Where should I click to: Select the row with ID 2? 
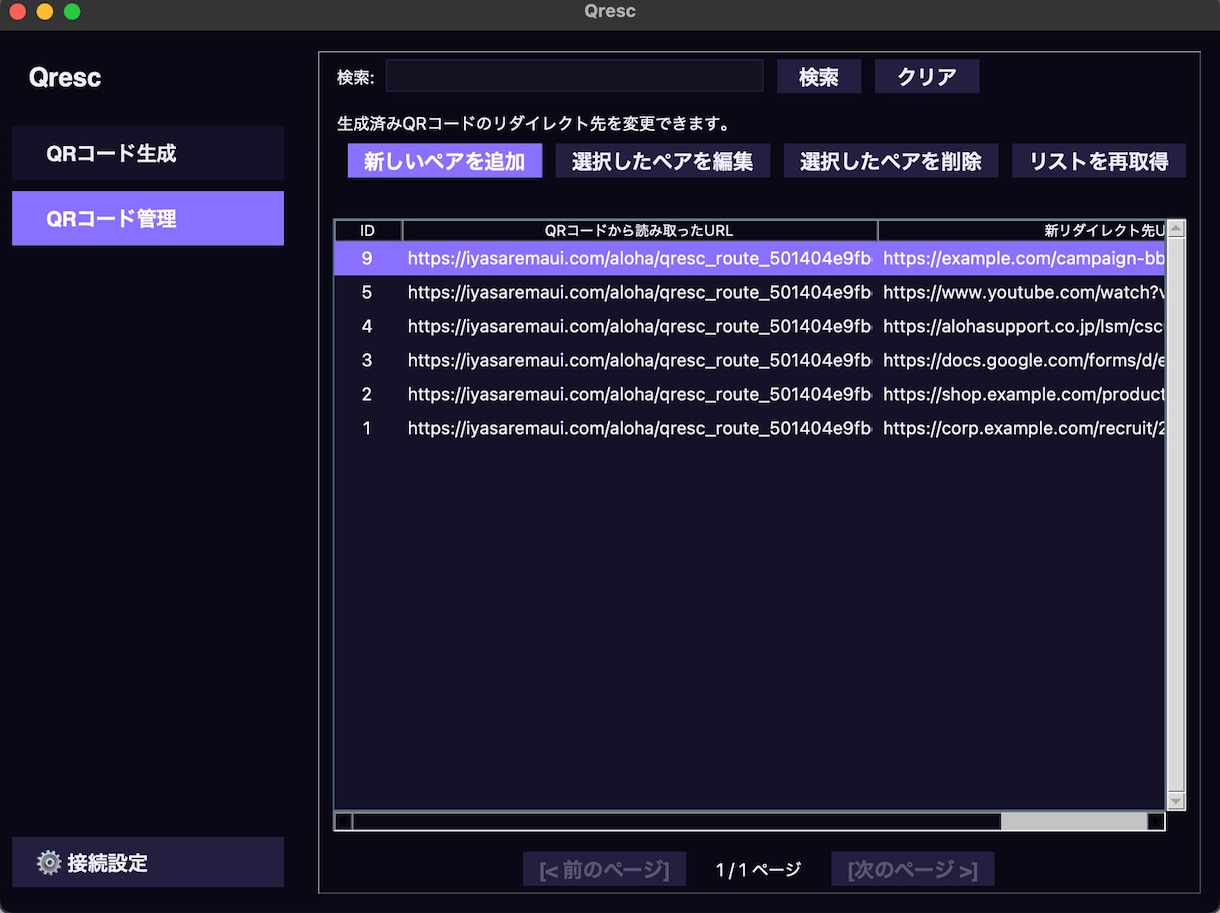750,394
